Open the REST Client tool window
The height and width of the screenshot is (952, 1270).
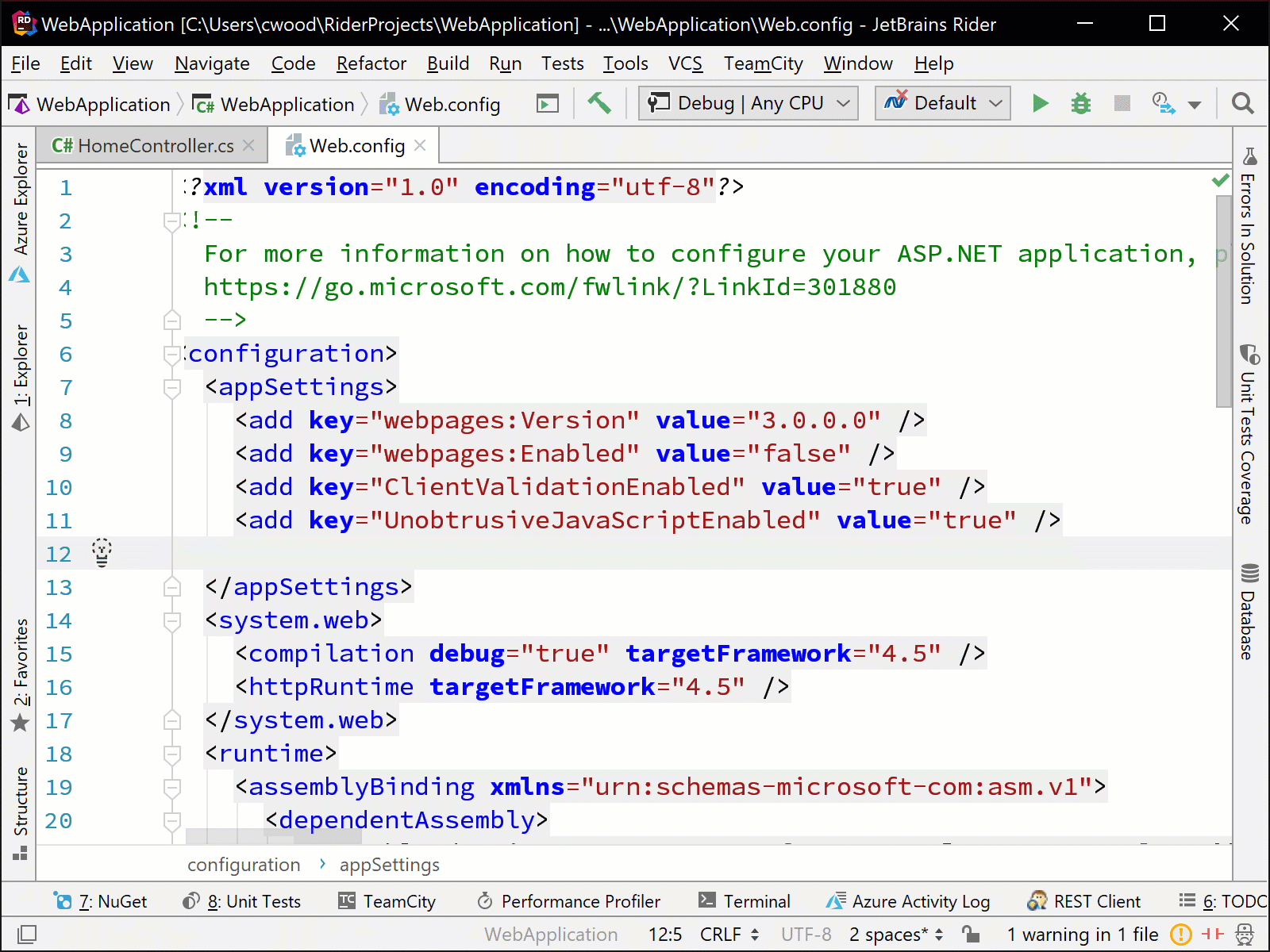click(x=1084, y=901)
